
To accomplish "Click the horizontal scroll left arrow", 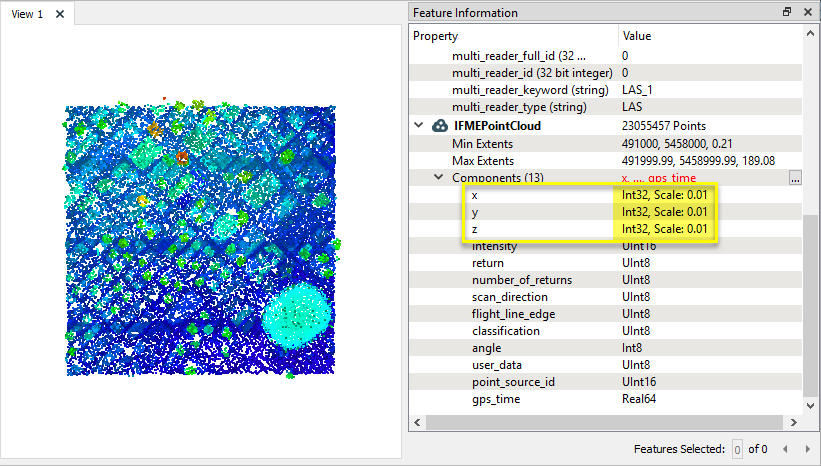I will [x=417, y=422].
